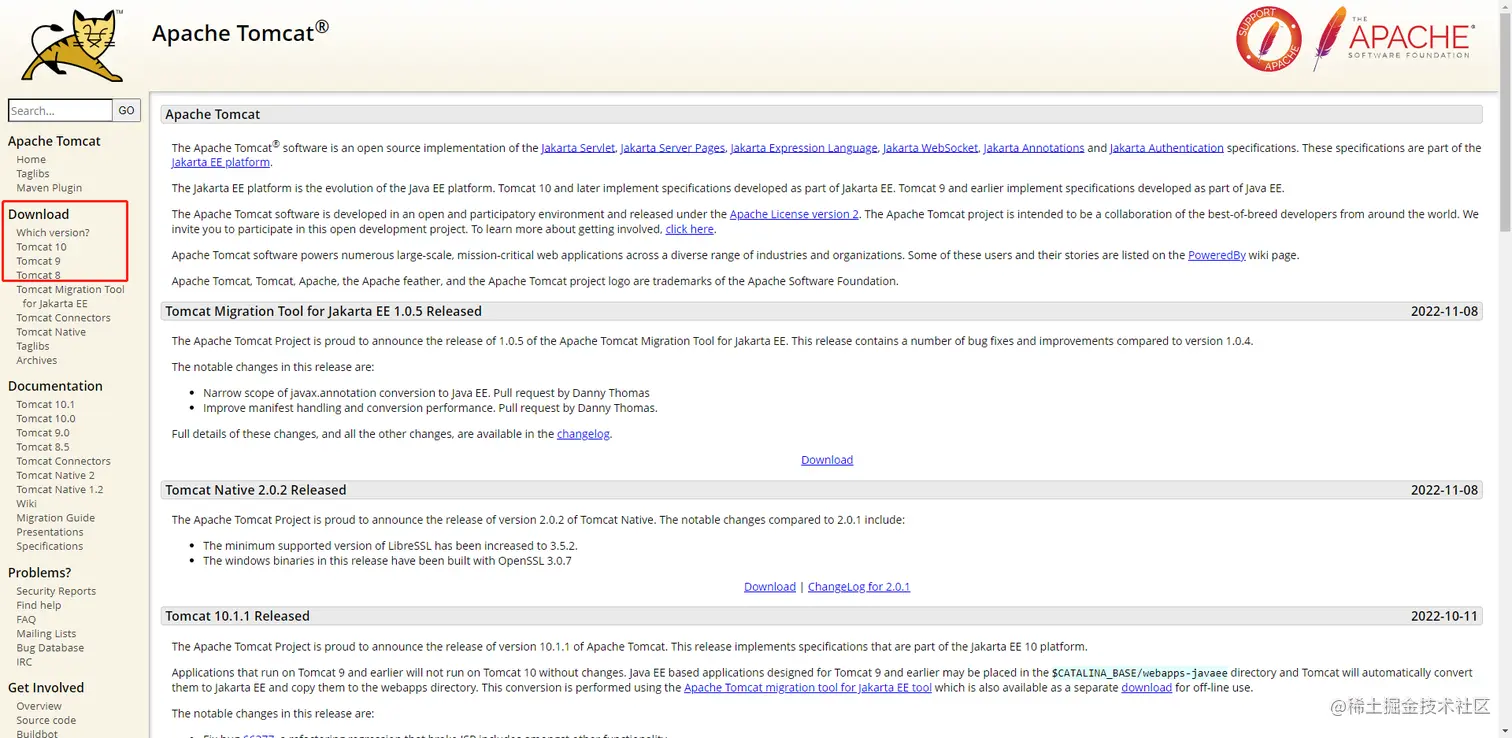Open Mailing Lists link

pos(46,633)
